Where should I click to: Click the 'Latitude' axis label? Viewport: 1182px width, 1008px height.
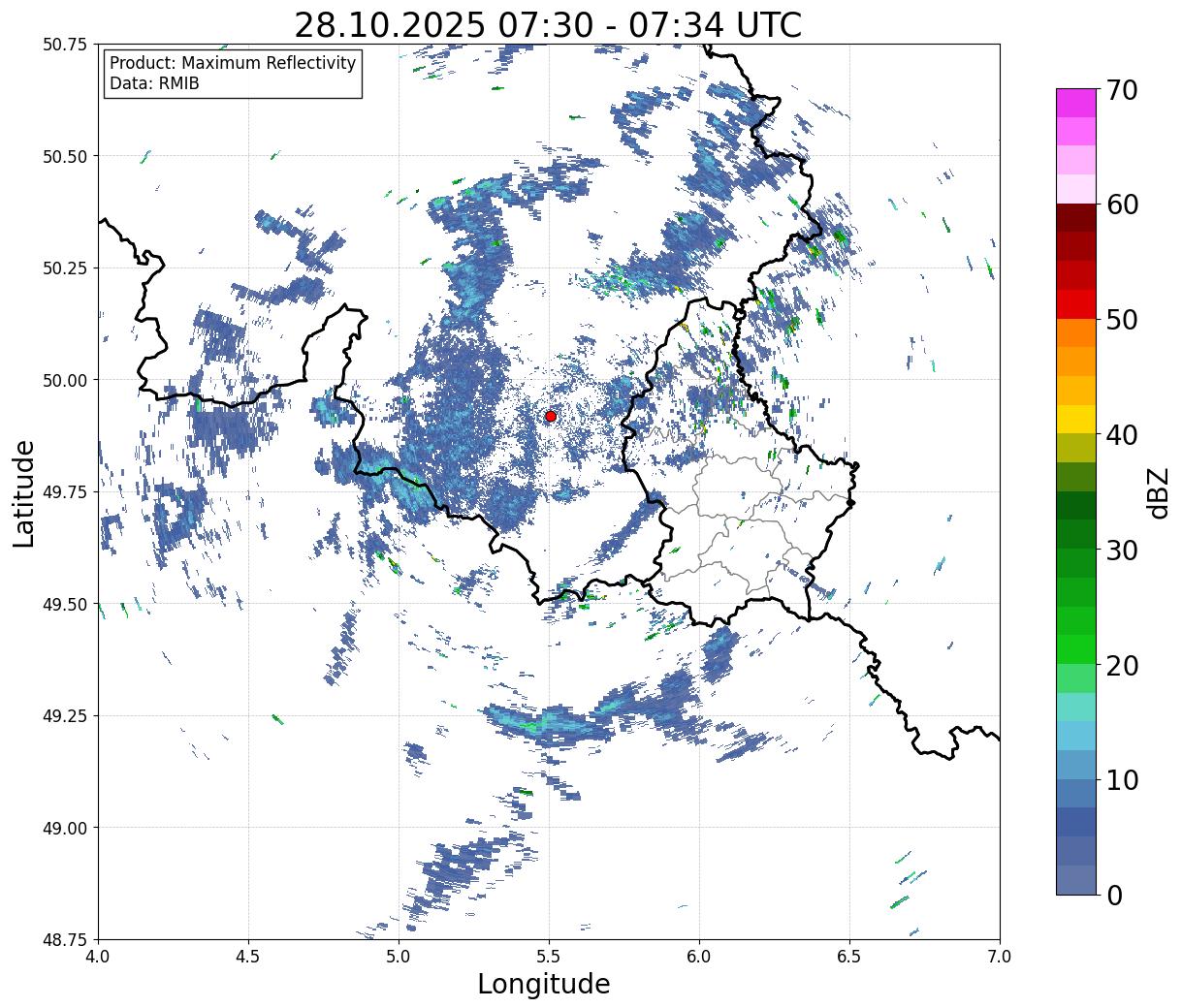24,492
